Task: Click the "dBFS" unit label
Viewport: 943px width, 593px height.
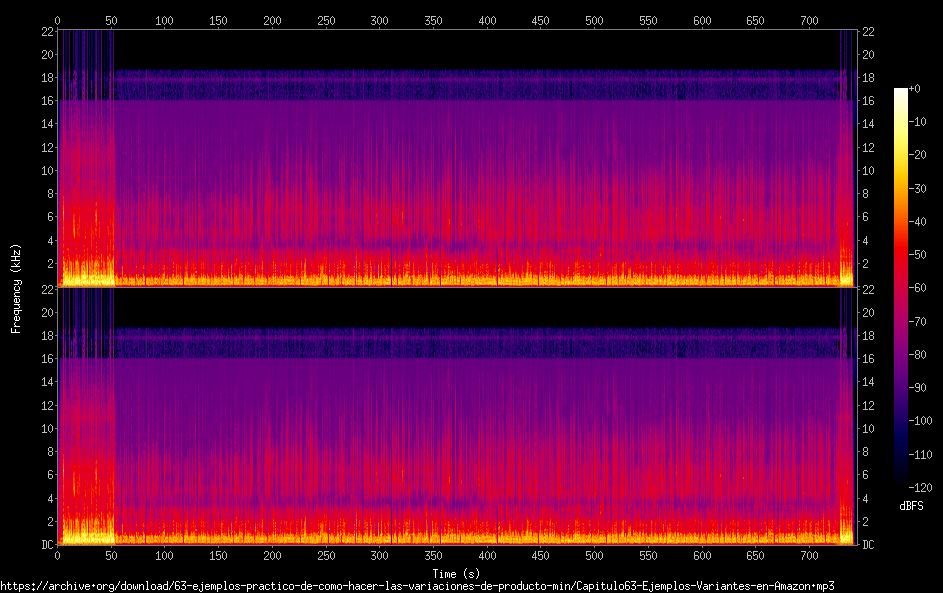Action: tap(911, 506)
